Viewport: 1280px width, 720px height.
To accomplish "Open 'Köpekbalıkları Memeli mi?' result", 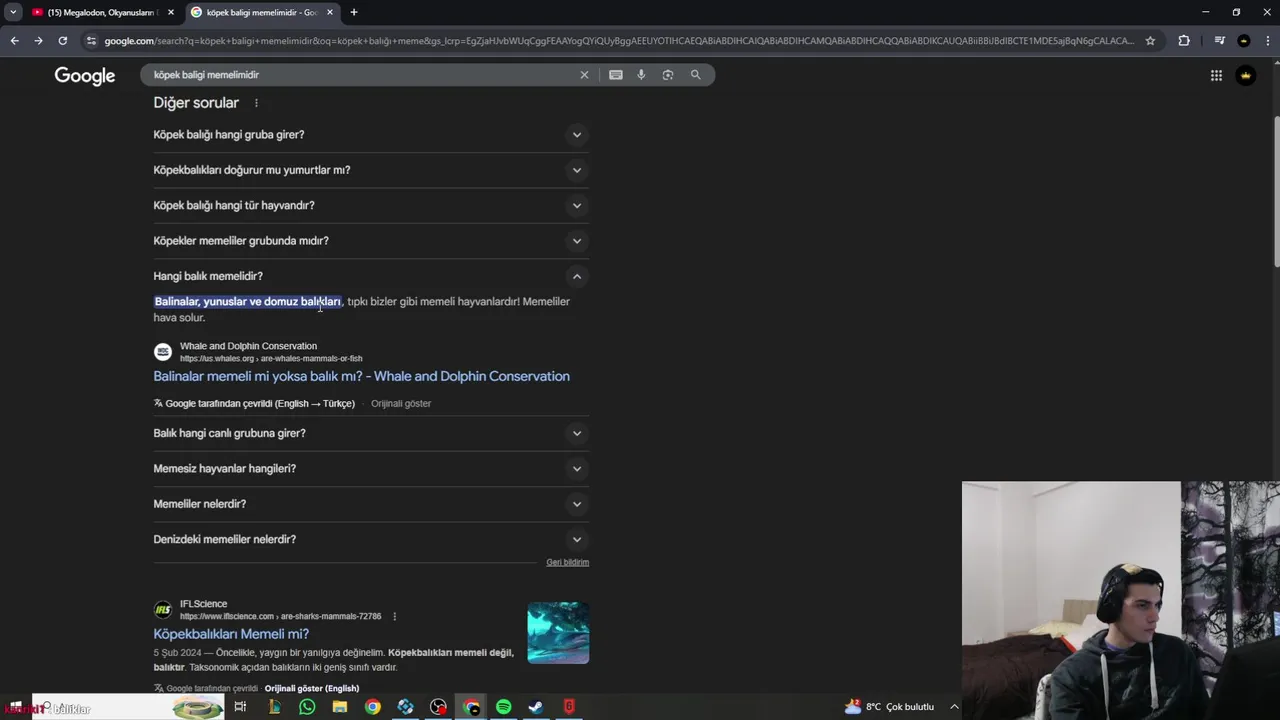I will [x=231, y=634].
